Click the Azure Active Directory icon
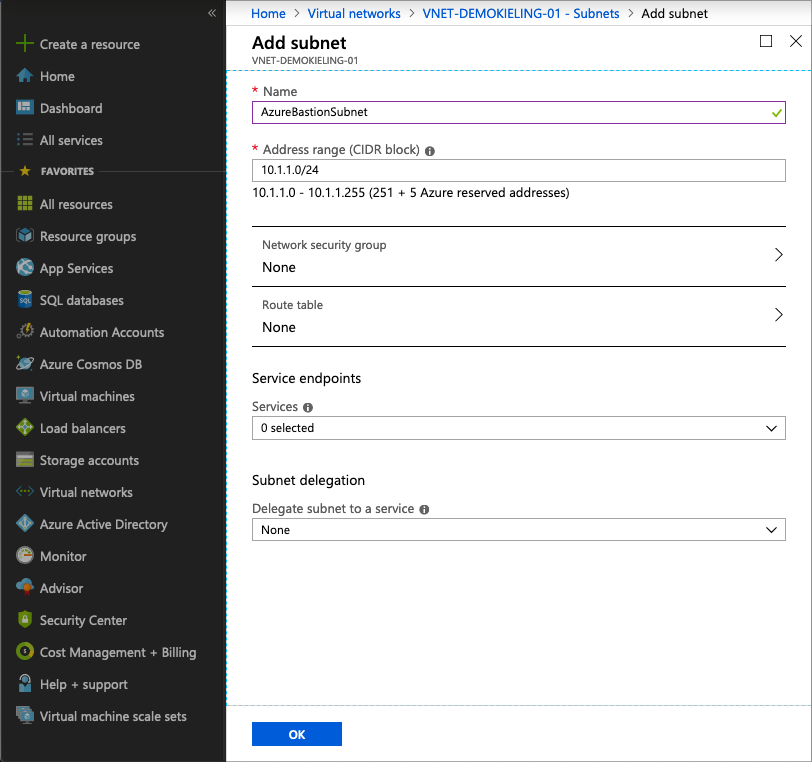812x762 pixels. pyautogui.click(x=24, y=524)
